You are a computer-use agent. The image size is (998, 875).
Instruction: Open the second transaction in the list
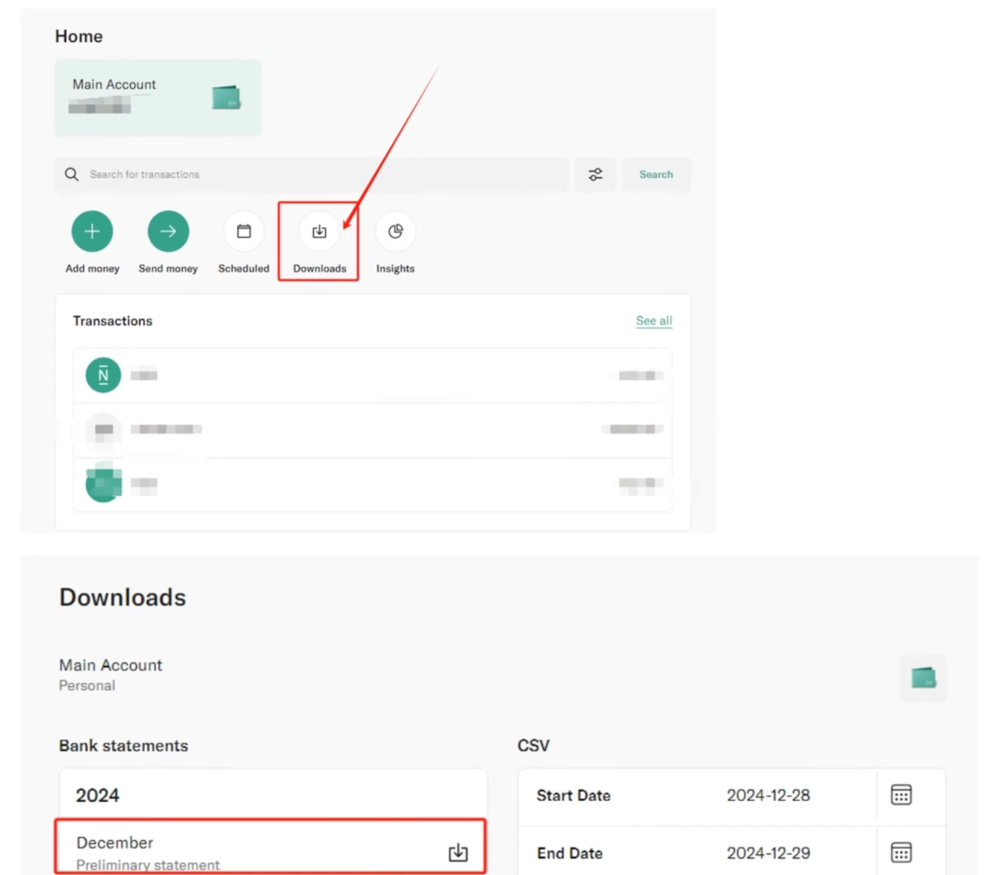coord(372,430)
